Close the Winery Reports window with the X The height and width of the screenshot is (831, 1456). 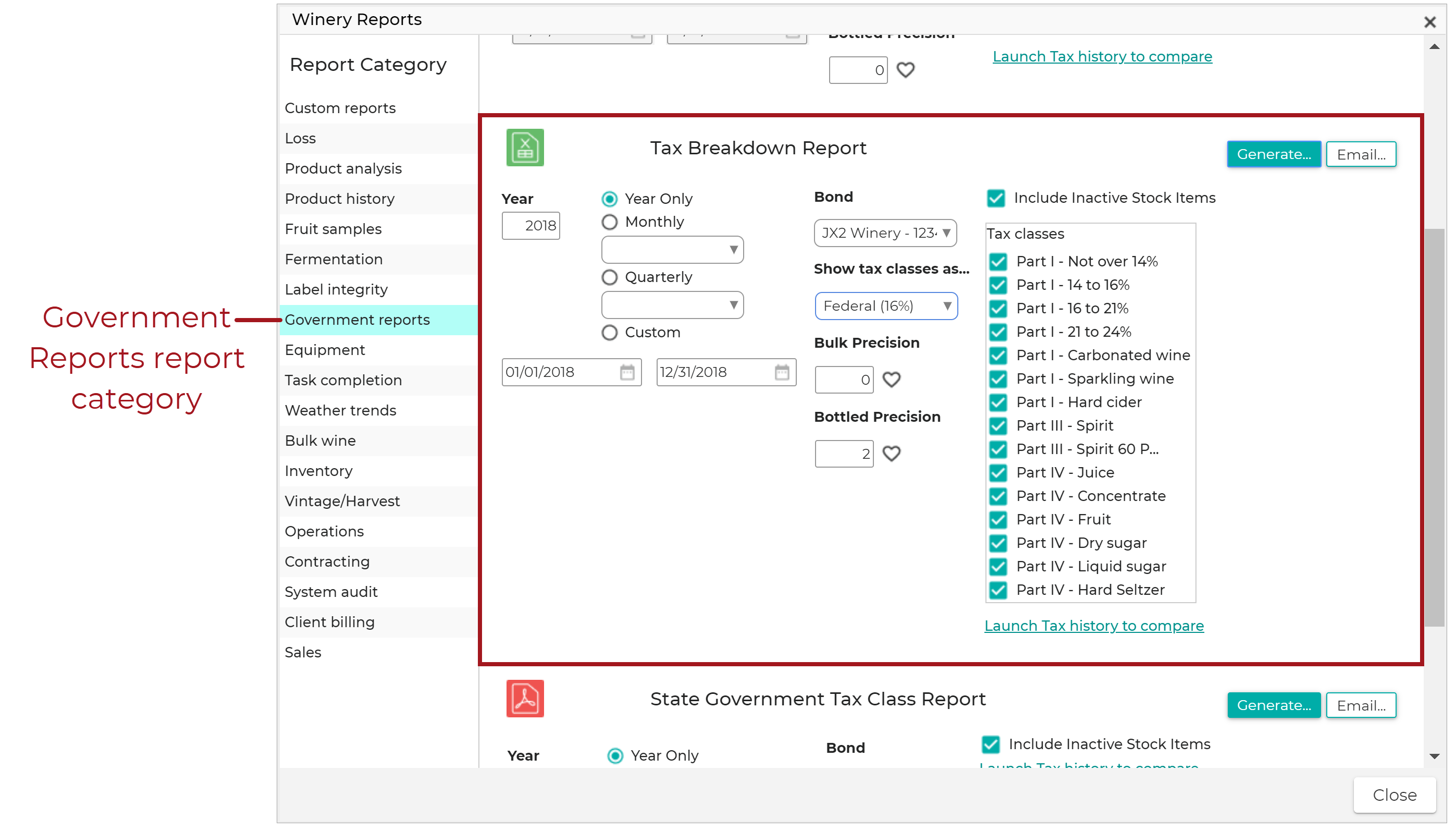[1429, 22]
